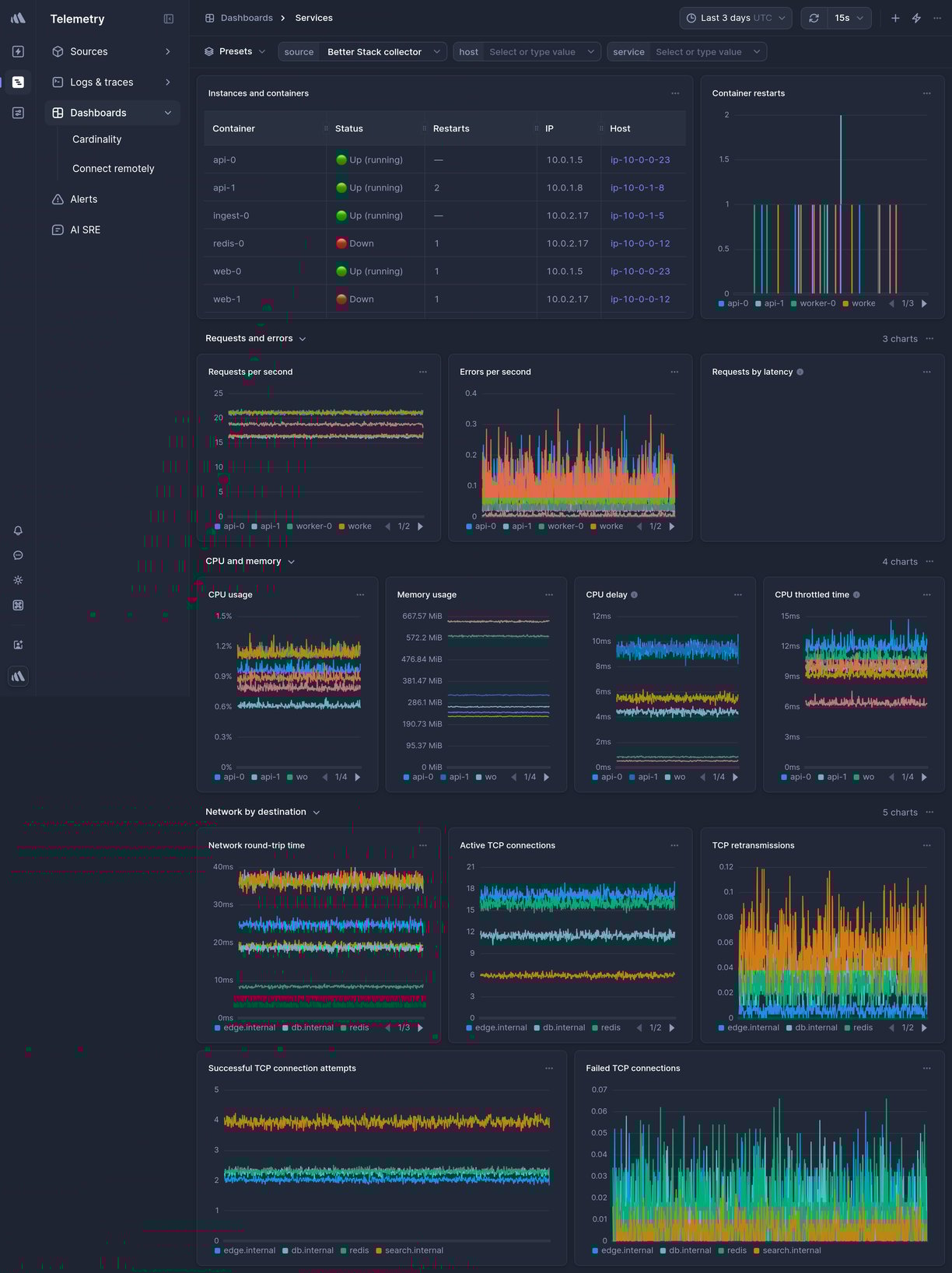
Task: Toggle the db.internal series in the Active TCP connections legend
Action: (559, 1028)
